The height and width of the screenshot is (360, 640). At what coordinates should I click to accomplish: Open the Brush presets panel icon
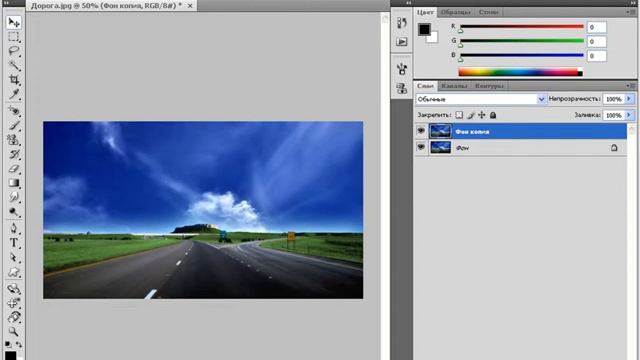(x=402, y=69)
